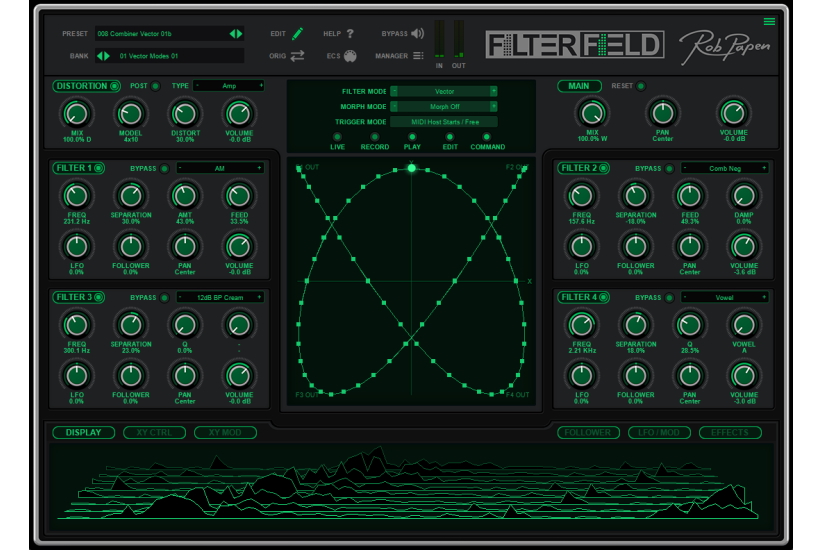
Task: Switch to the DISPLAY tab
Action: pos(84,432)
